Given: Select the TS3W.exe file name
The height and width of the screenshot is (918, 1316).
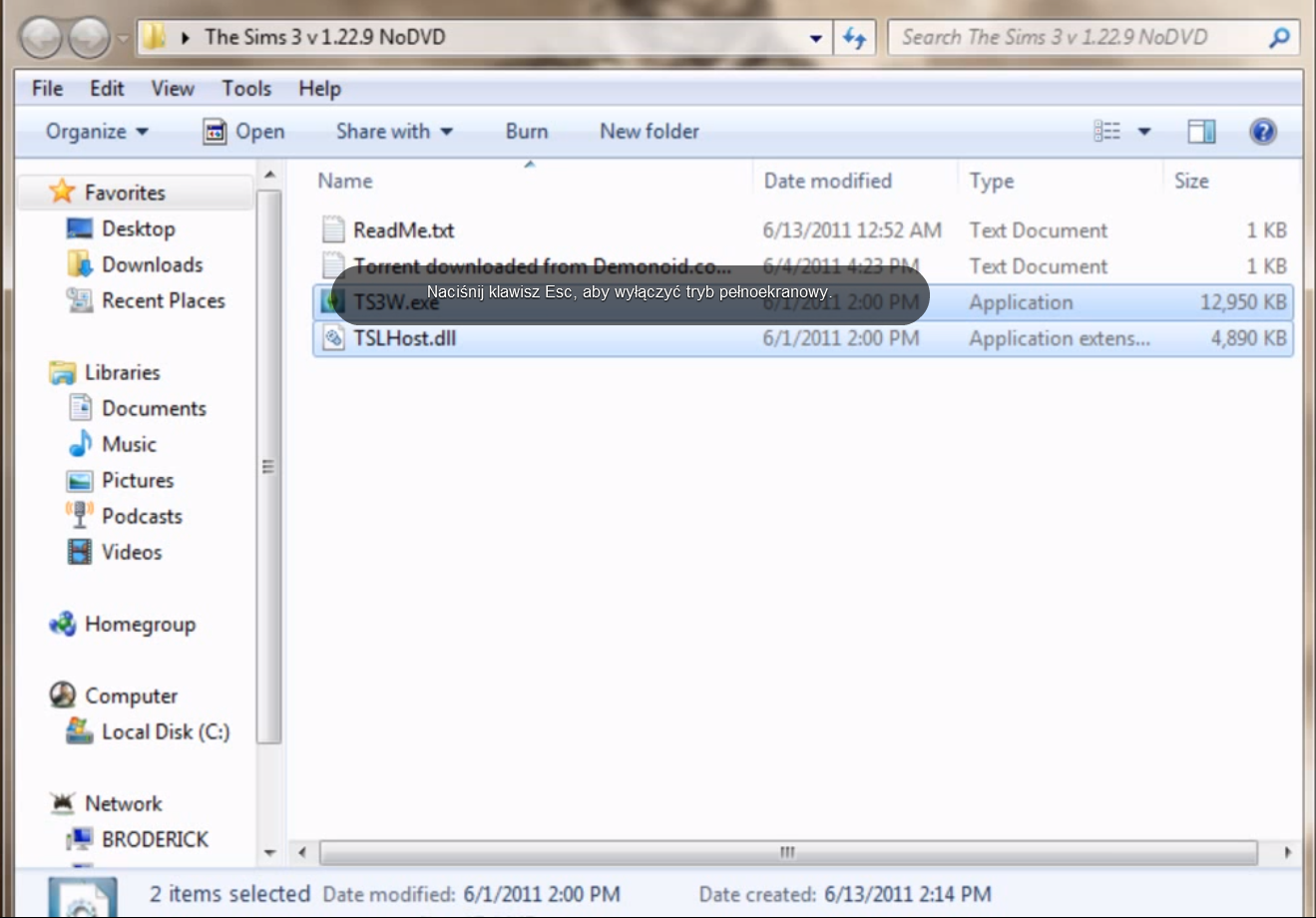Looking at the screenshot, I should pos(396,302).
